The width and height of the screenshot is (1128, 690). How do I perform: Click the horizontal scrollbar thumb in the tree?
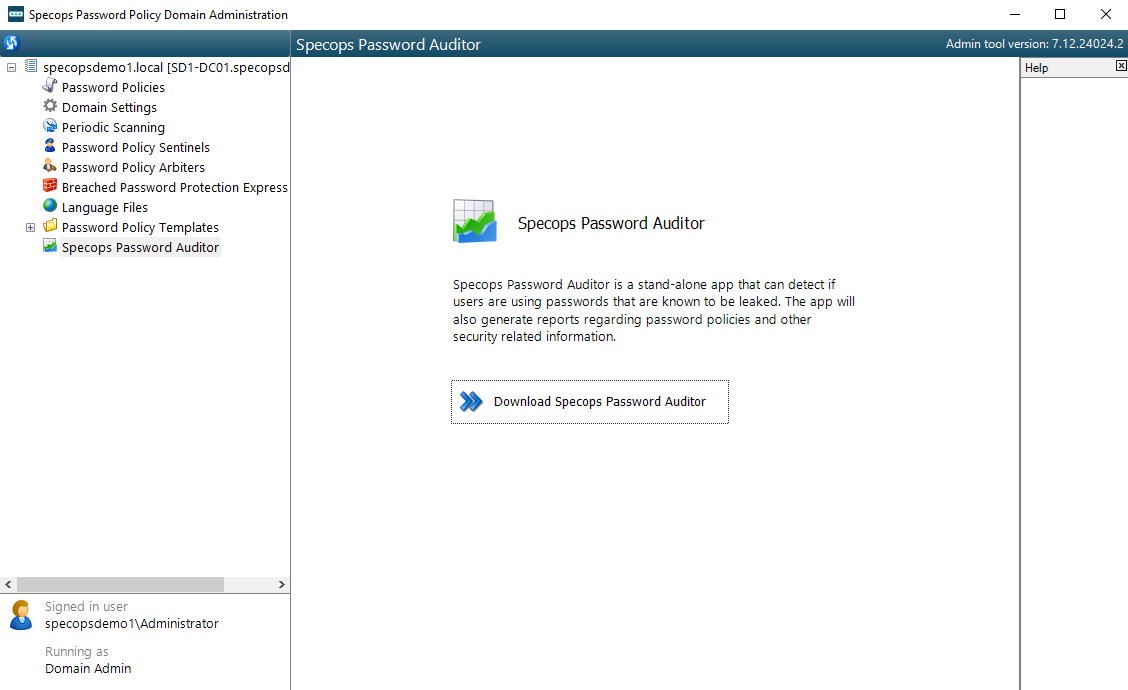coord(120,584)
